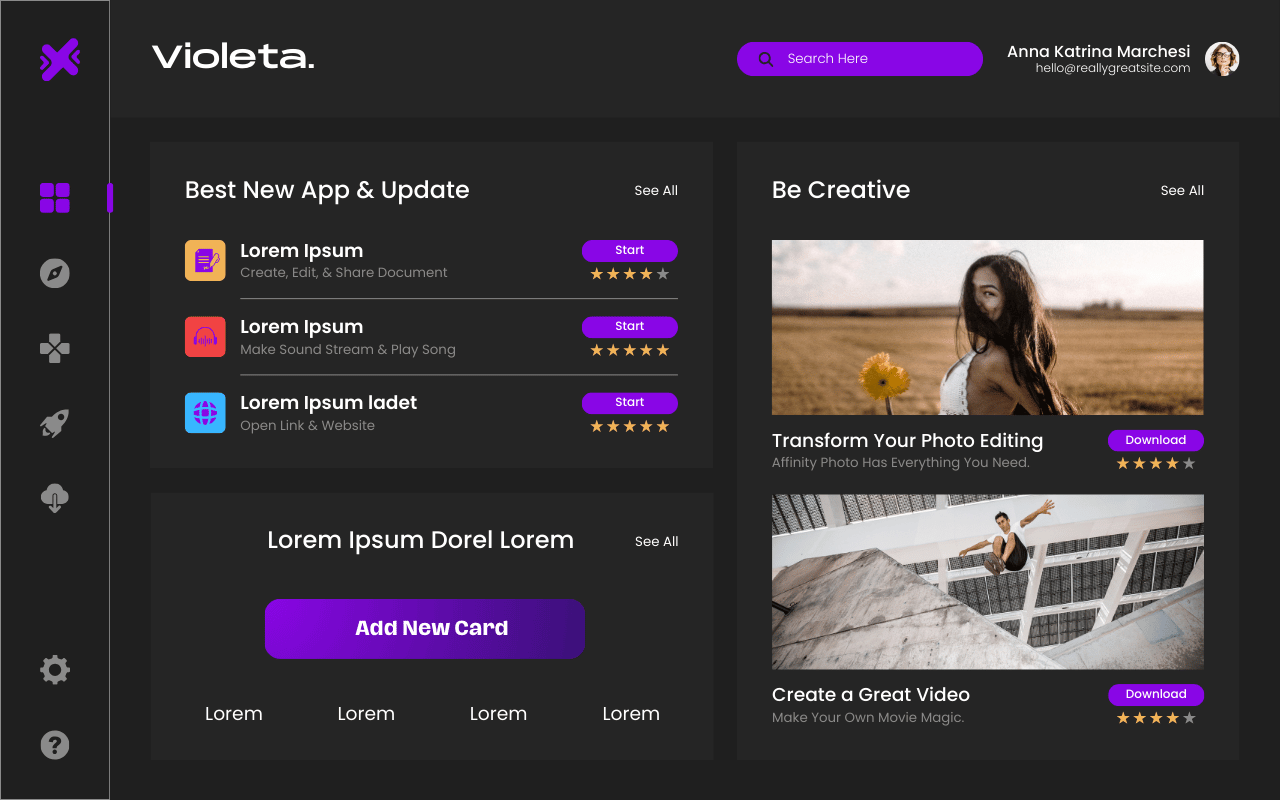Open the gamepad games icon in sidebar
This screenshot has height=800, width=1280.
pyautogui.click(x=55, y=349)
